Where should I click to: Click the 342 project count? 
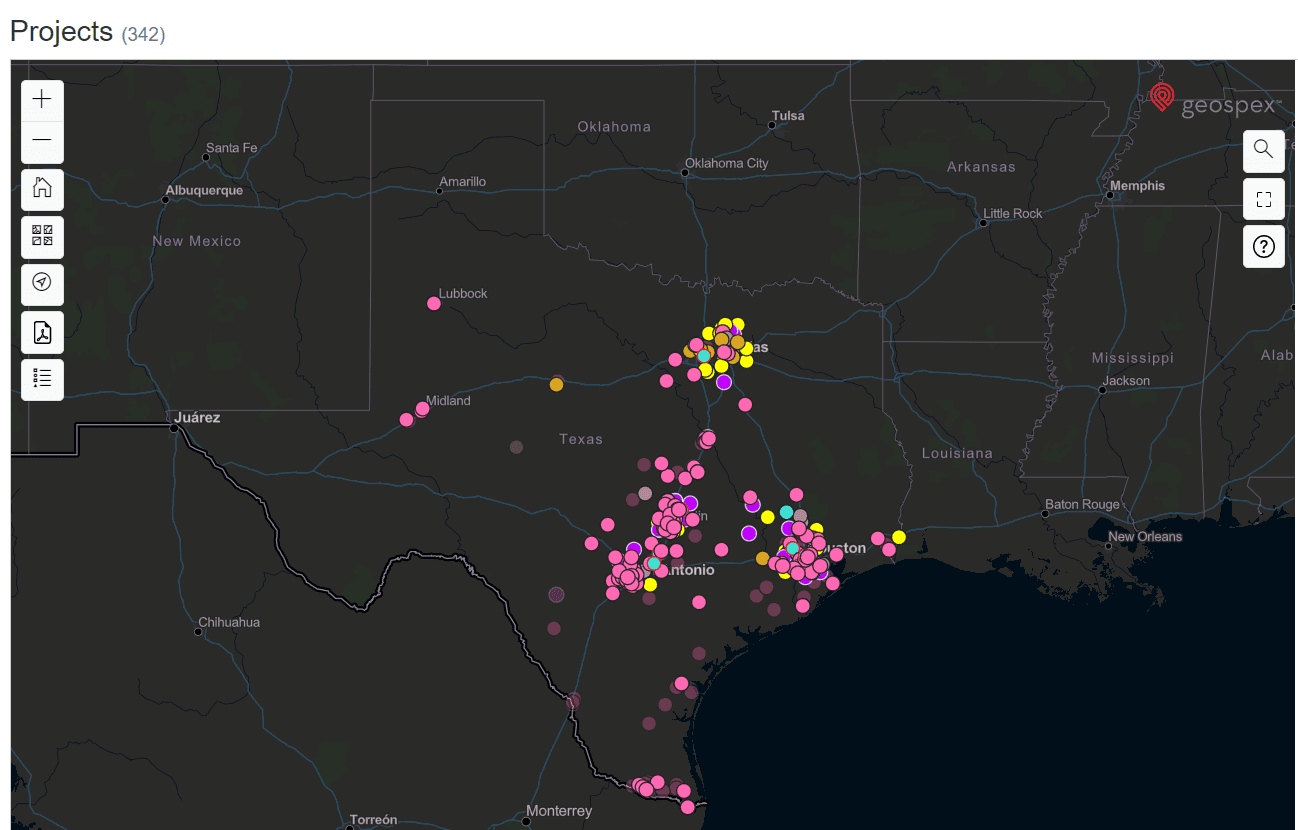[x=143, y=35]
